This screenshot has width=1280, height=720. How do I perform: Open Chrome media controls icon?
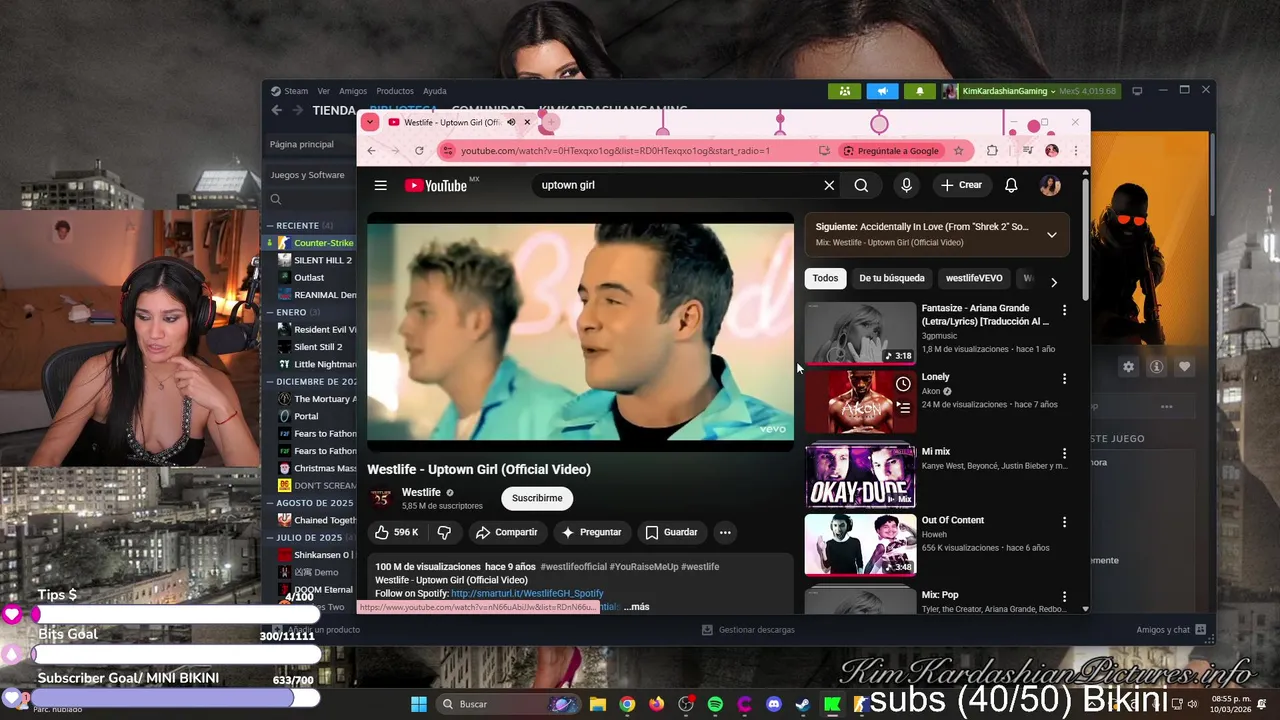[x=1027, y=151]
